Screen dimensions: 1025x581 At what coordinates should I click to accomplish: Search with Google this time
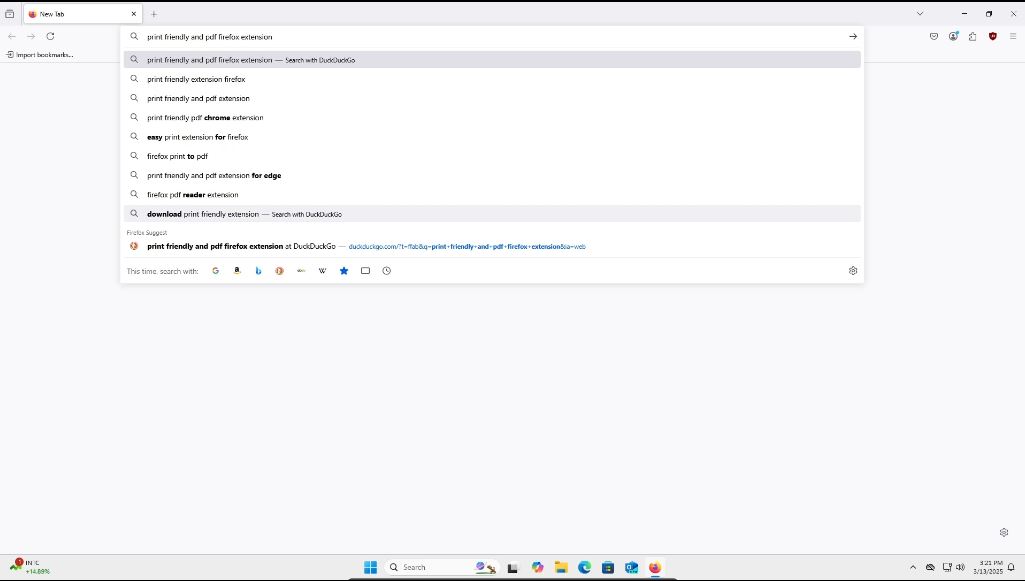[x=216, y=271]
